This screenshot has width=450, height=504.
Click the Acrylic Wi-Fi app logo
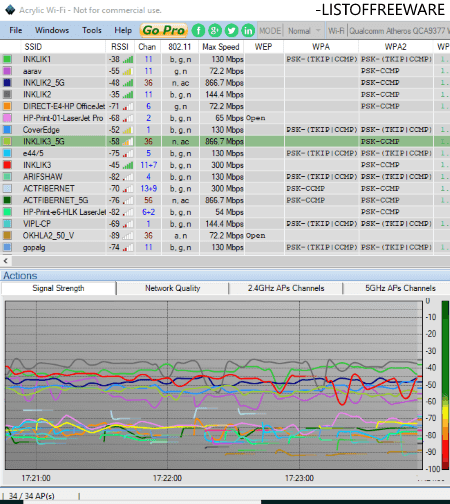pos(10,10)
